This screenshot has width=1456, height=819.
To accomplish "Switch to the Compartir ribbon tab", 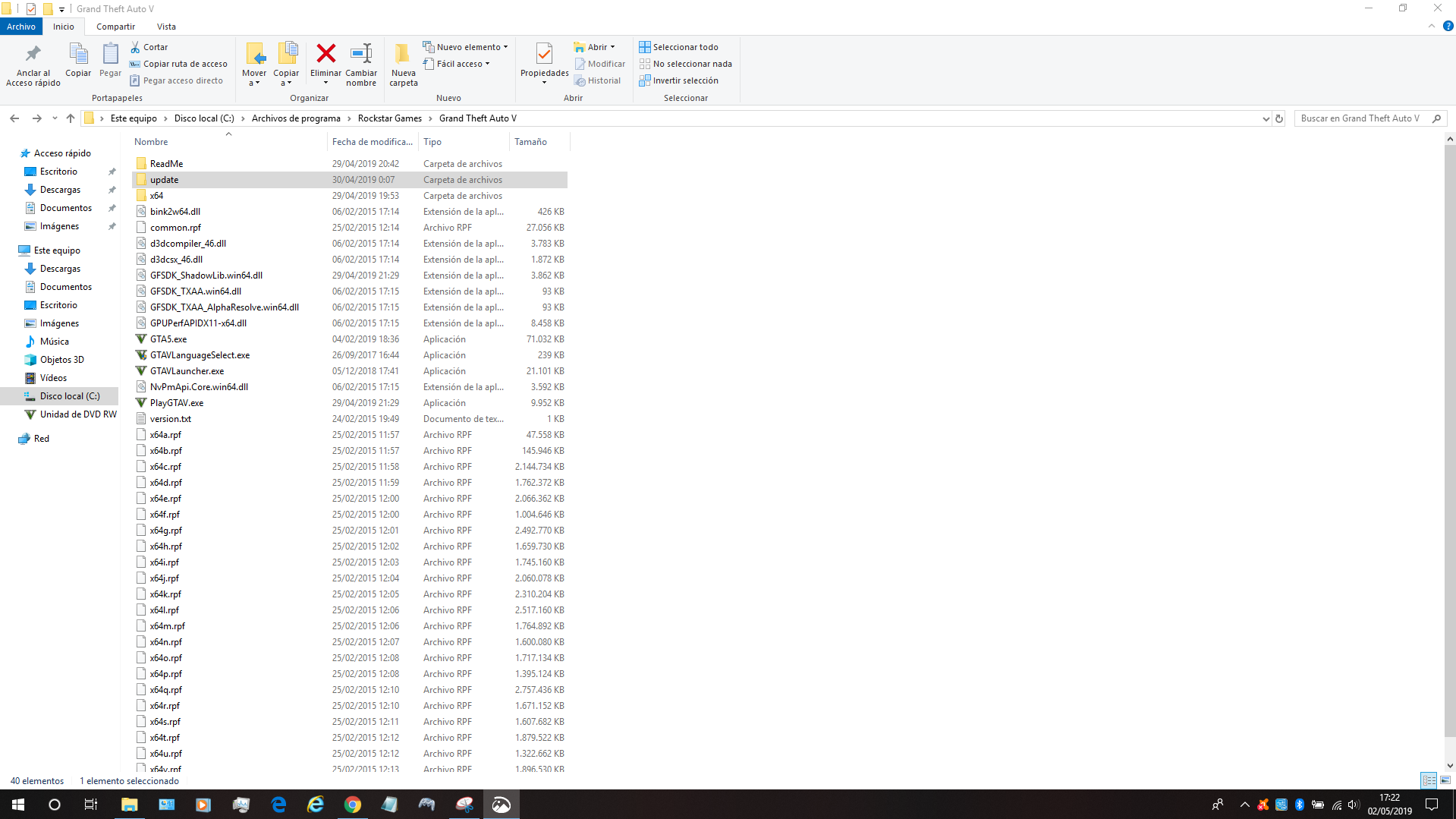I will [x=115, y=27].
